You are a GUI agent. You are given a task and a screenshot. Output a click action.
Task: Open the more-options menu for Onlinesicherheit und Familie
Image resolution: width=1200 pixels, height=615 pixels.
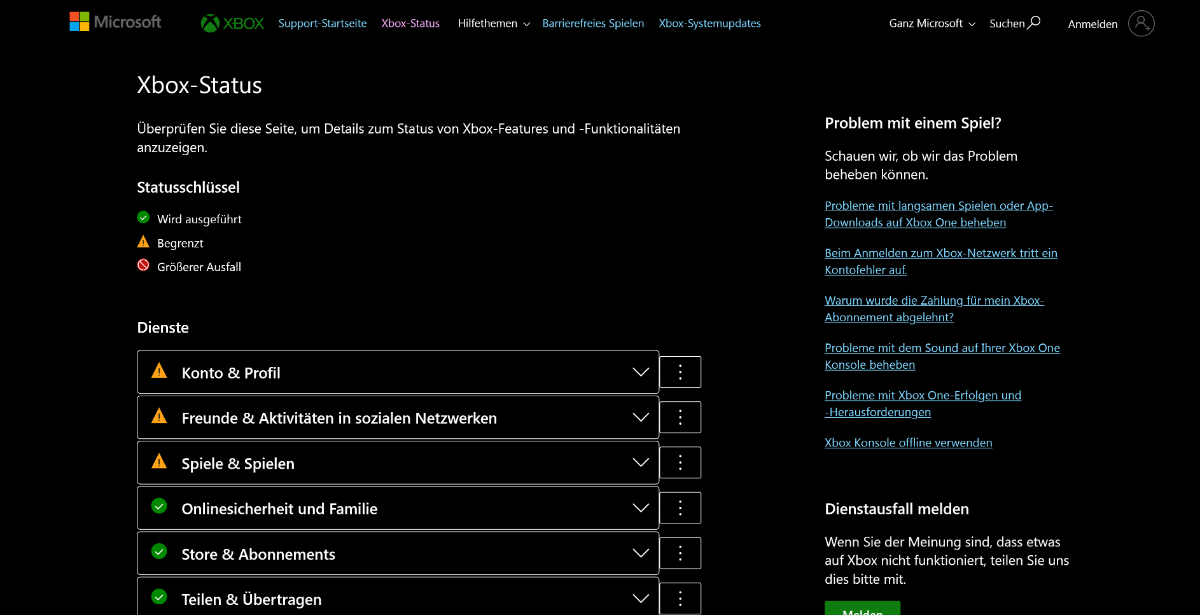[x=681, y=508]
